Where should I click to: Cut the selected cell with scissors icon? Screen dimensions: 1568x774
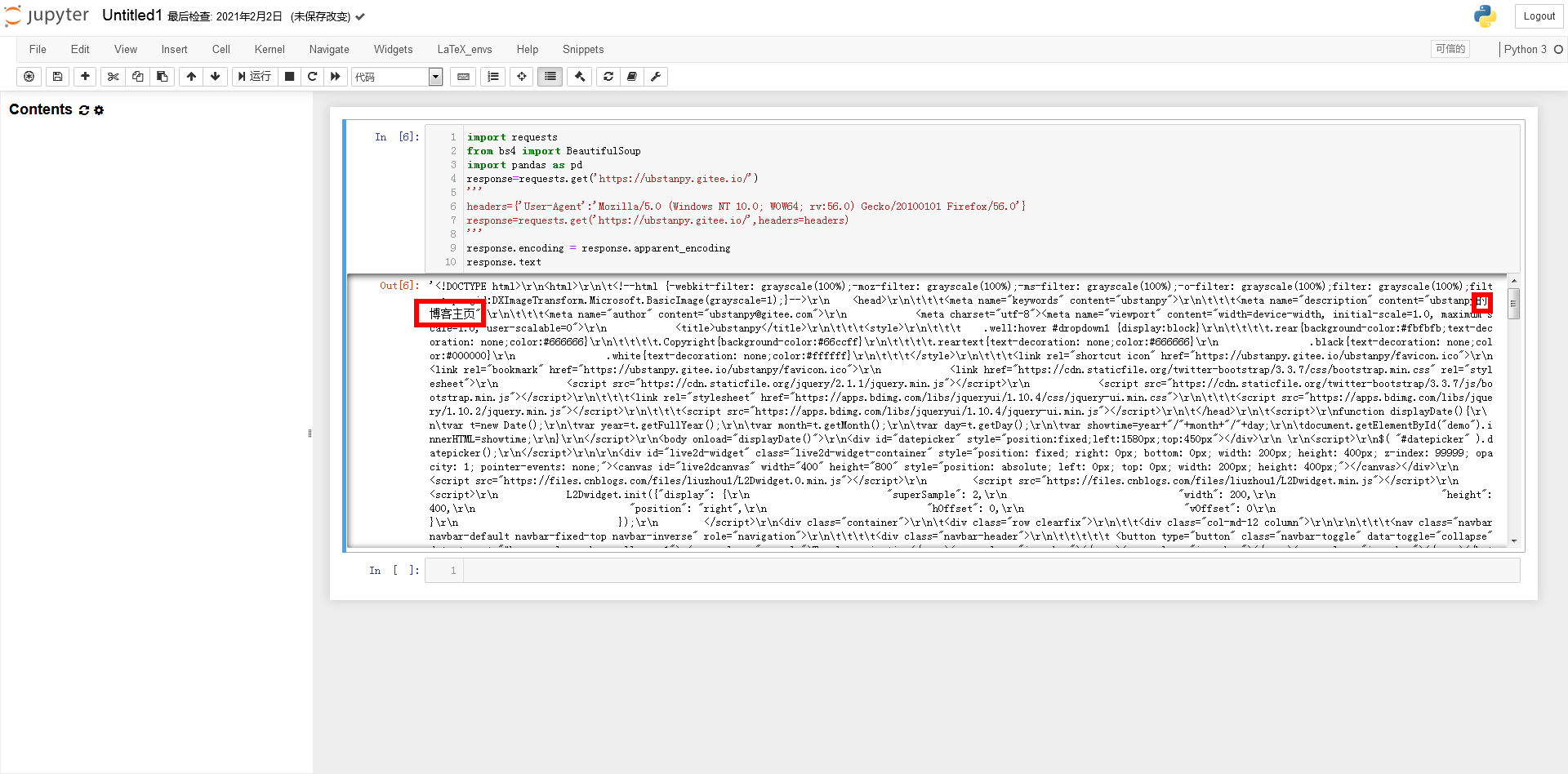pos(114,77)
